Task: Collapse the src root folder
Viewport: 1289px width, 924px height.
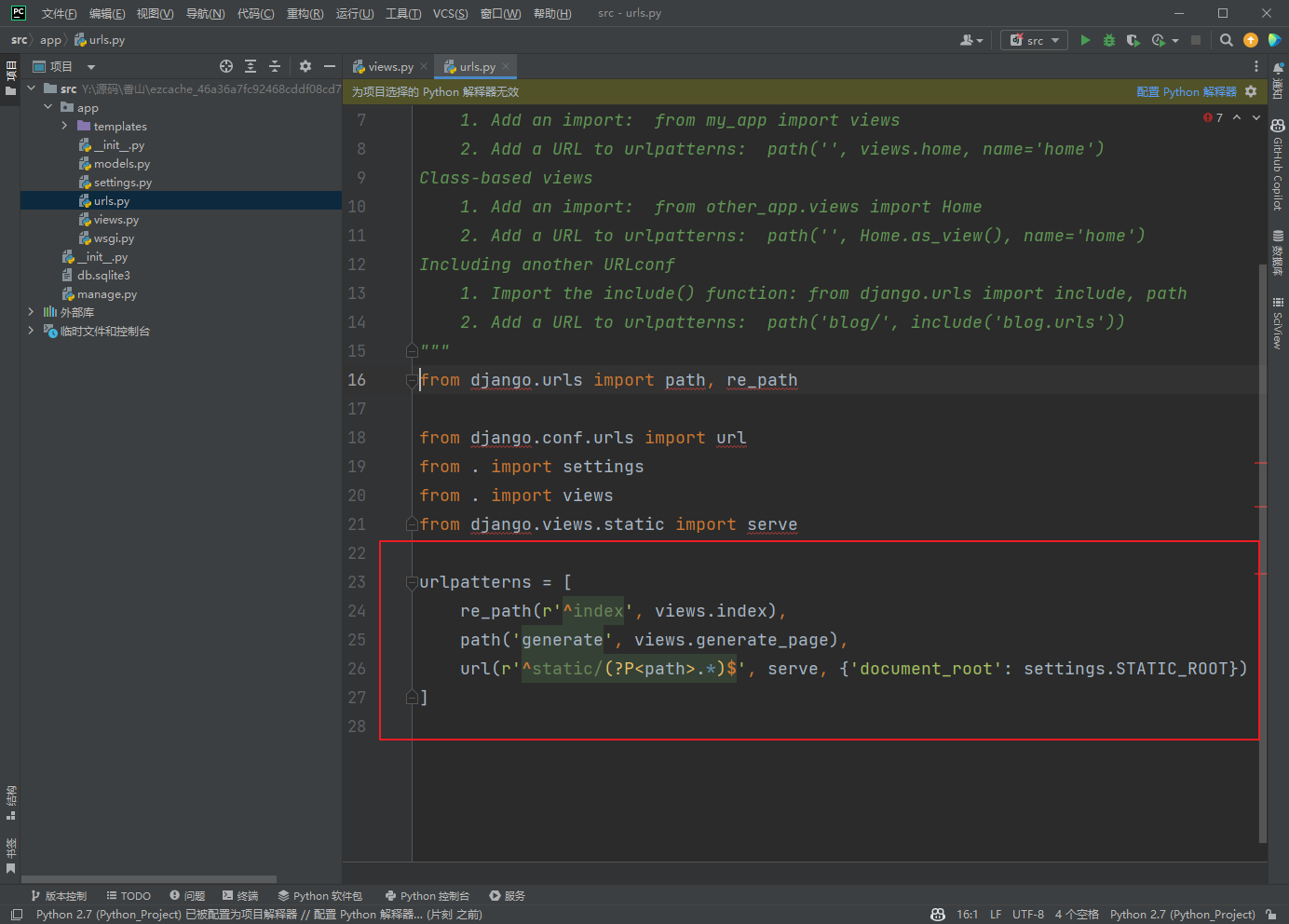Action: pos(32,88)
